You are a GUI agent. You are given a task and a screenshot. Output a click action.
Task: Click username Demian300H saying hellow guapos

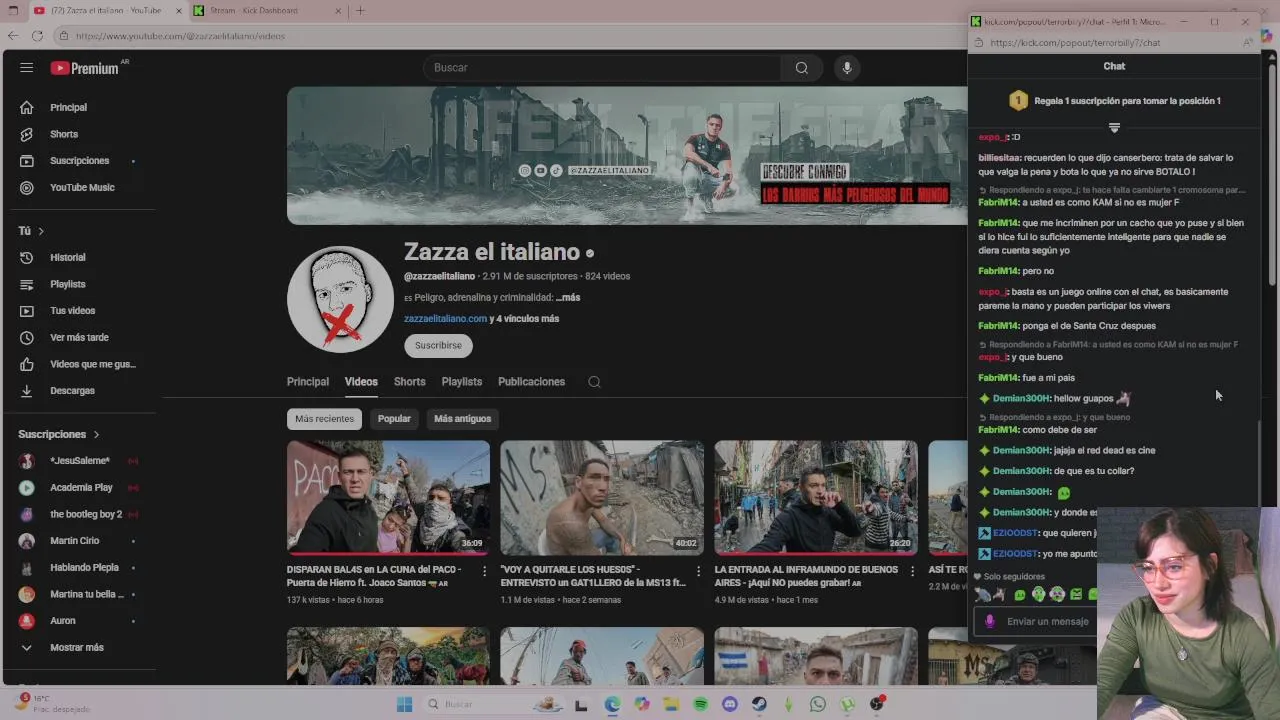pos(1021,399)
